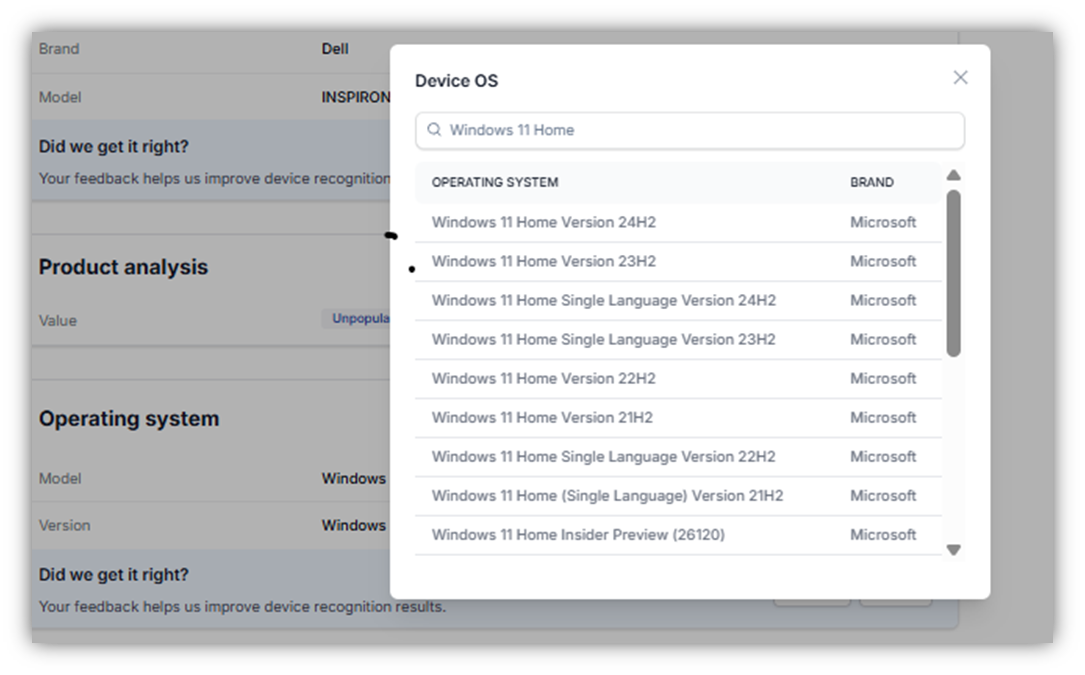The width and height of the screenshot is (1085, 675).
Task: Select Windows 11 Home Version 24H2
Action: [x=678, y=222]
